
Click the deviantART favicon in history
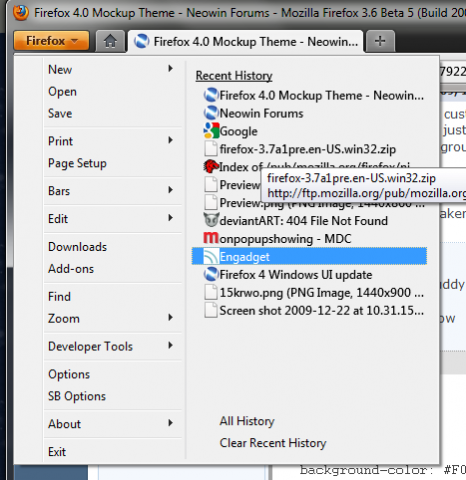pos(211,220)
